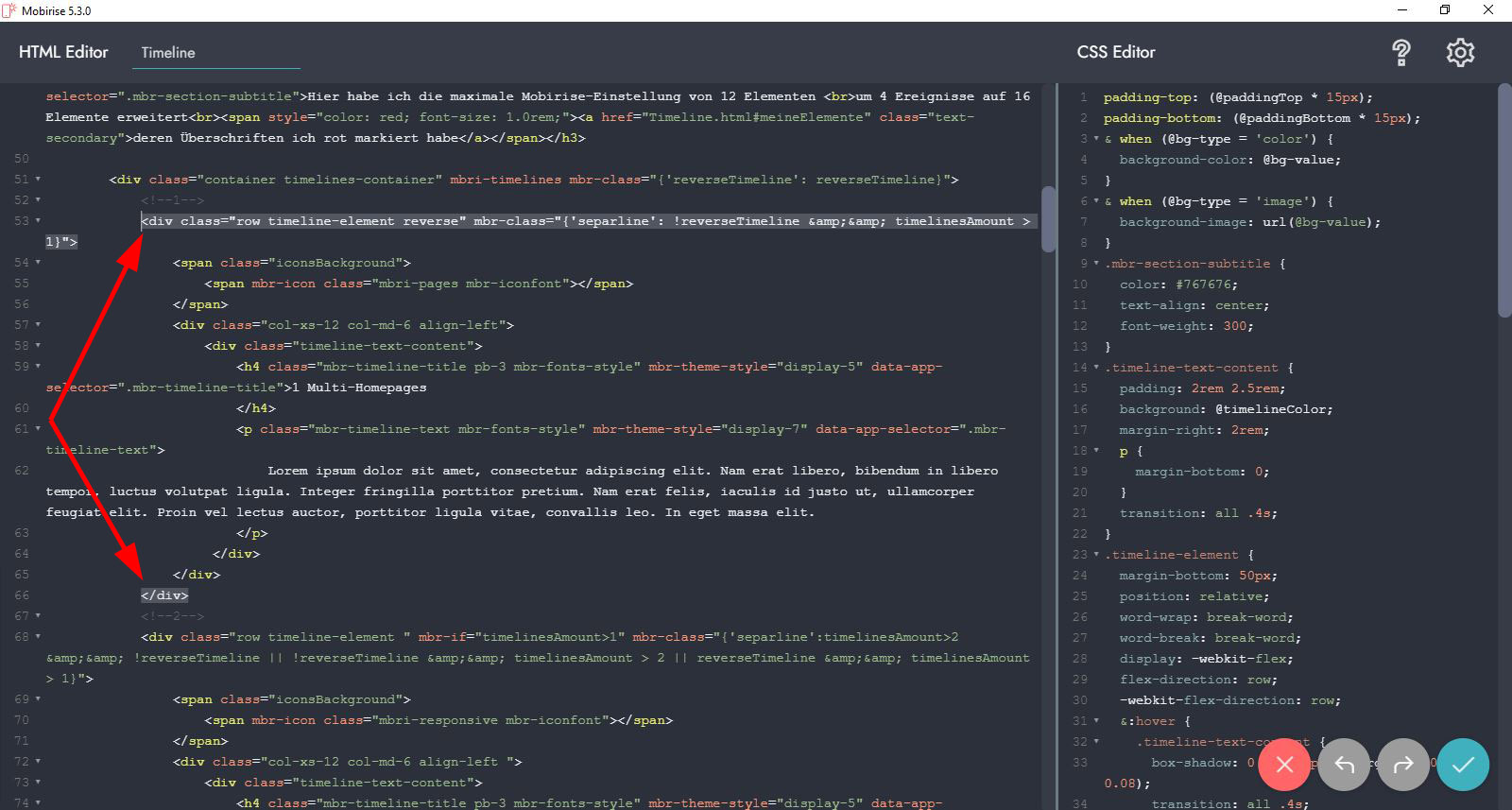Fold the HTML block at line 68

(x=38, y=637)
